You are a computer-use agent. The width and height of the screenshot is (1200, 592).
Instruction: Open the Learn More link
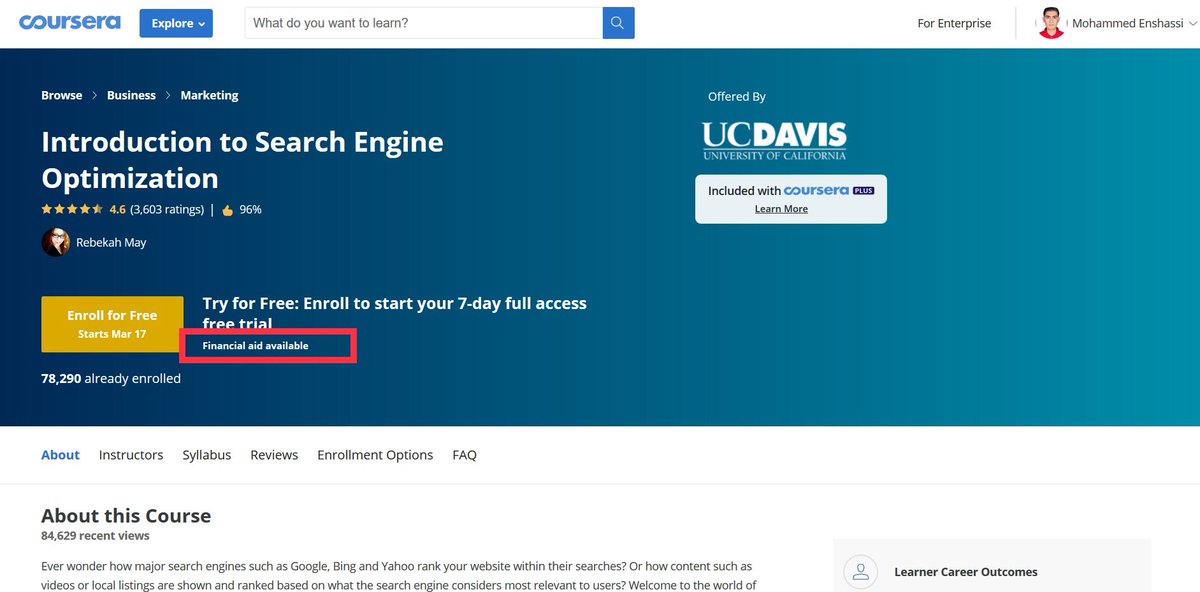coord(781,209)
